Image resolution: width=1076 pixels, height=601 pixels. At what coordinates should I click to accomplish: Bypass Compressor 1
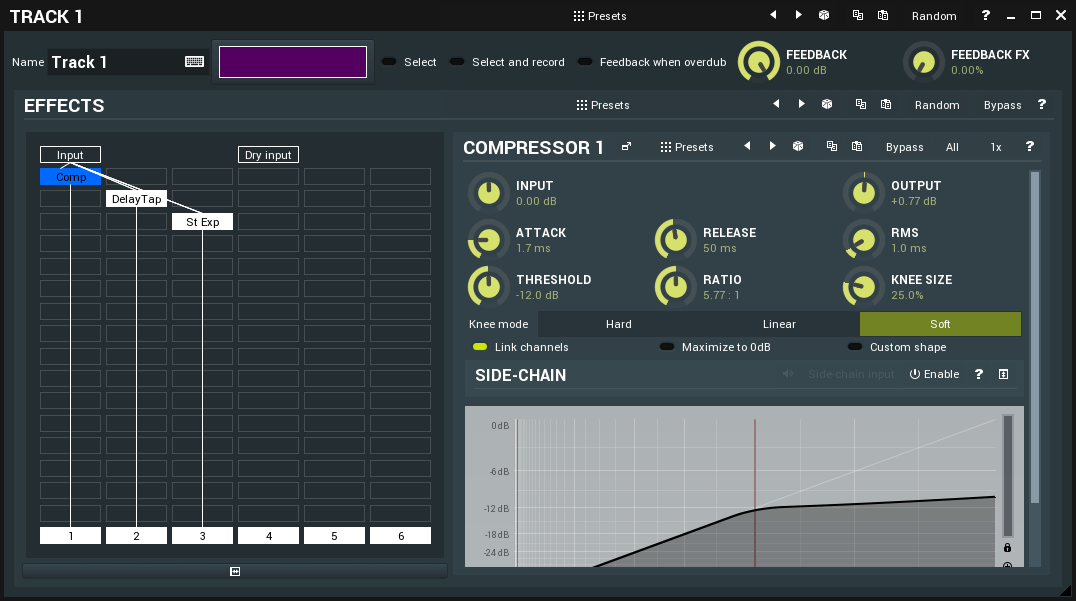click(904, 147)
